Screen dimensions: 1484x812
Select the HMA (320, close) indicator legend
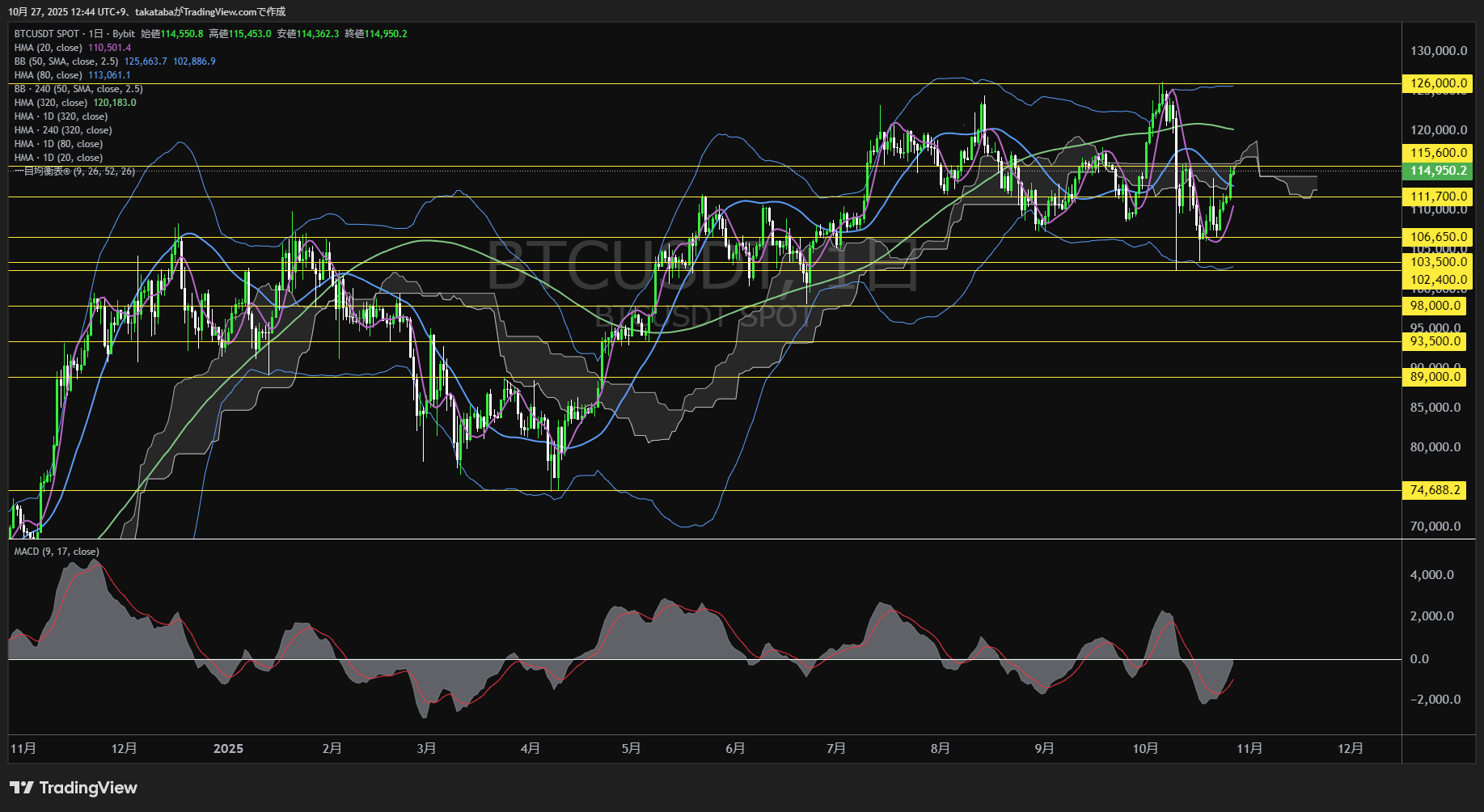point(50,103)
